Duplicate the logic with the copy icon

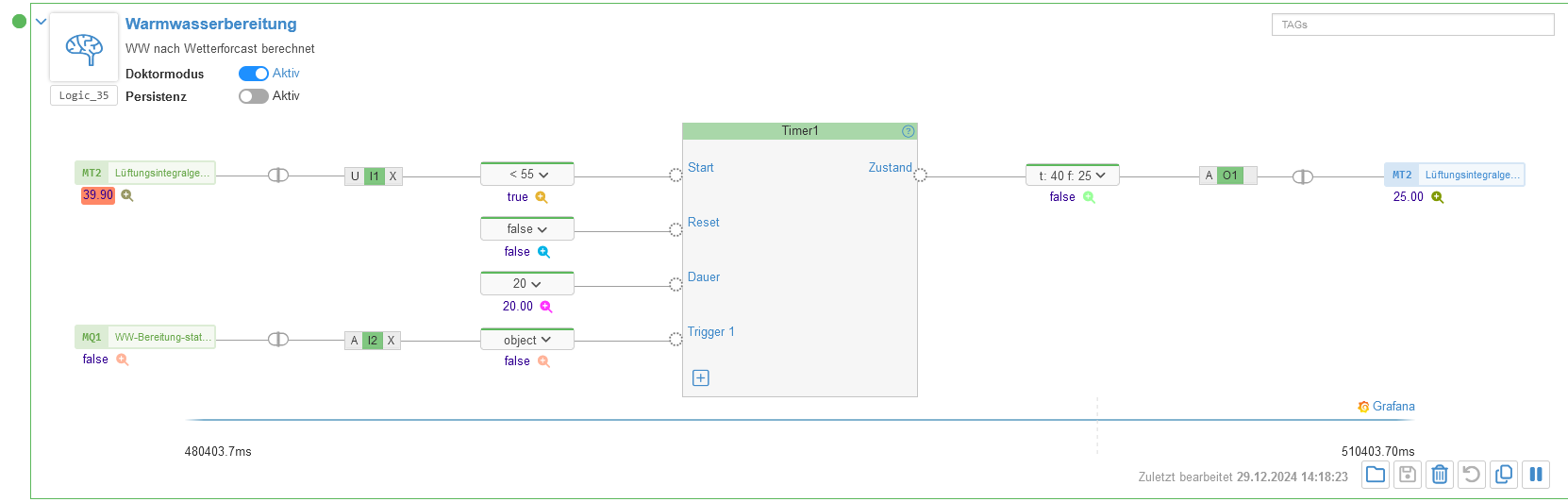pyautogui.click(x=1504, y=475)
